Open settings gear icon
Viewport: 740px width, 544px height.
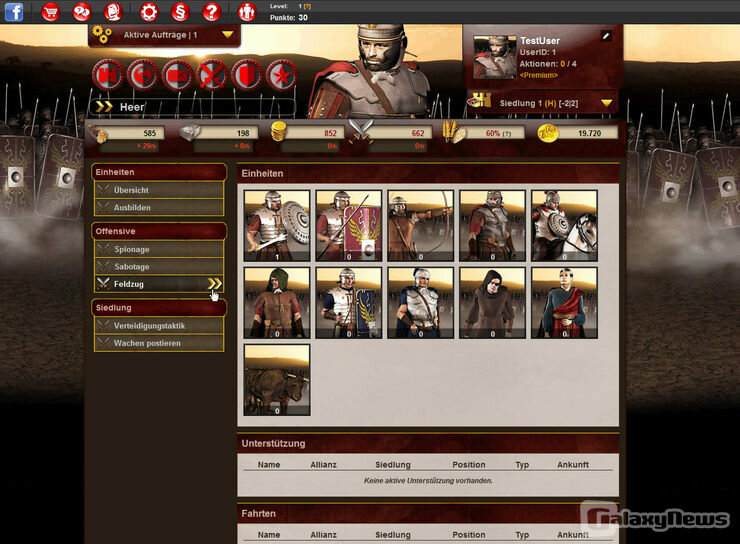pos(149,12)
